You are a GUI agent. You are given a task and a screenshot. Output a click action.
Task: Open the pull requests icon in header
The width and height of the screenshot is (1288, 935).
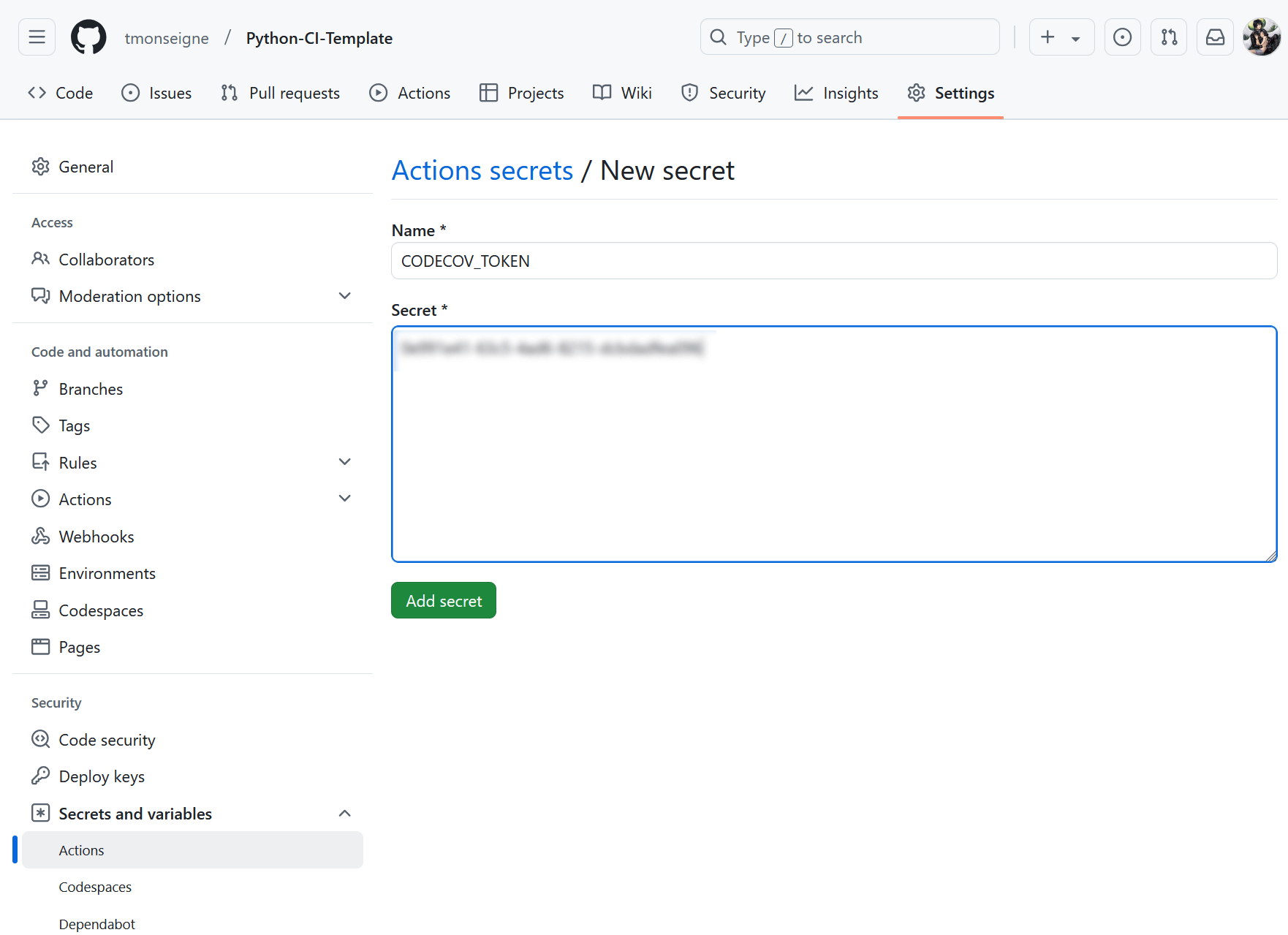click(1169, 37)
